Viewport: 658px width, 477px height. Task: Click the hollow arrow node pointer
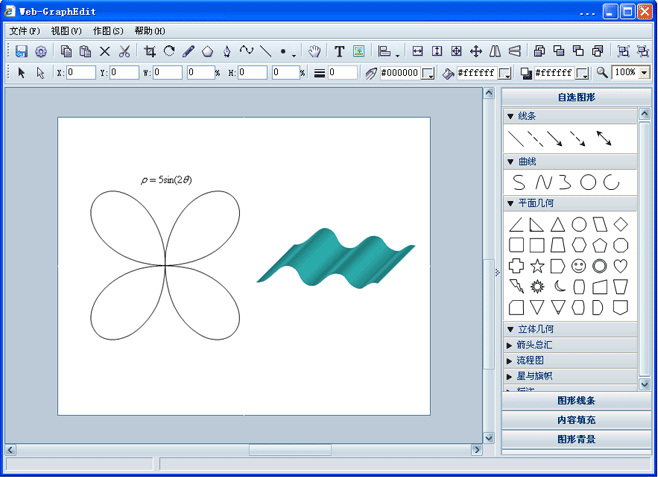[x=40, y=73]
